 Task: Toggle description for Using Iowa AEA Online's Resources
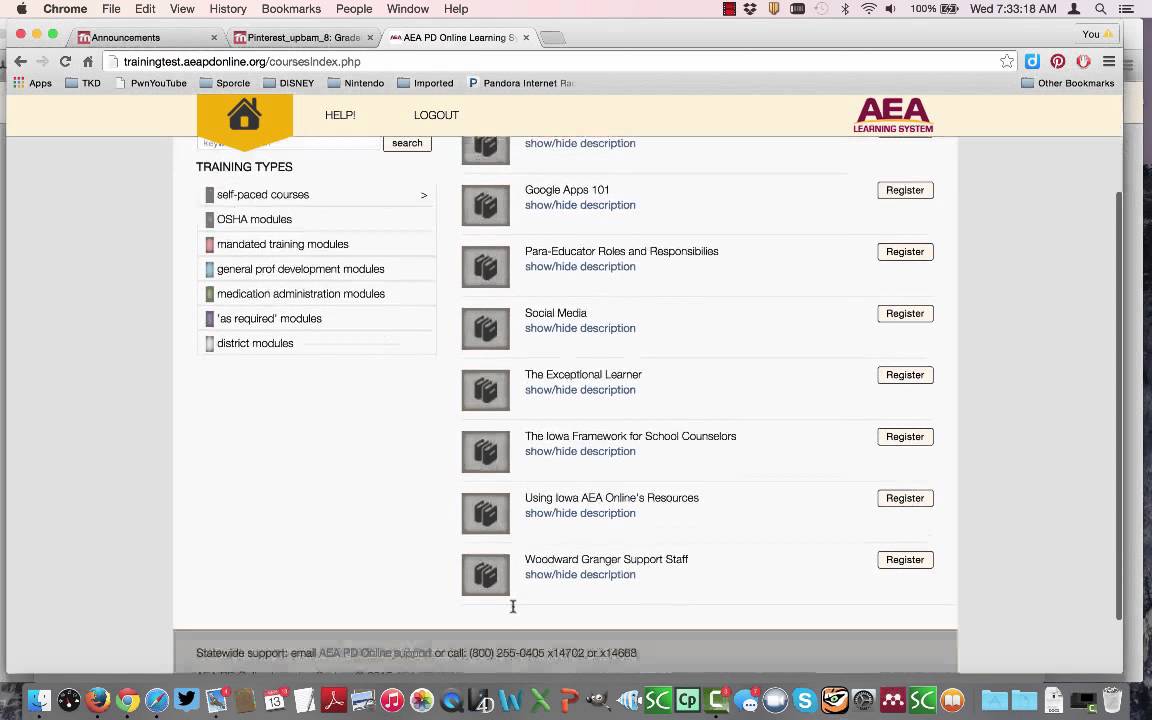tap(580, 513)
